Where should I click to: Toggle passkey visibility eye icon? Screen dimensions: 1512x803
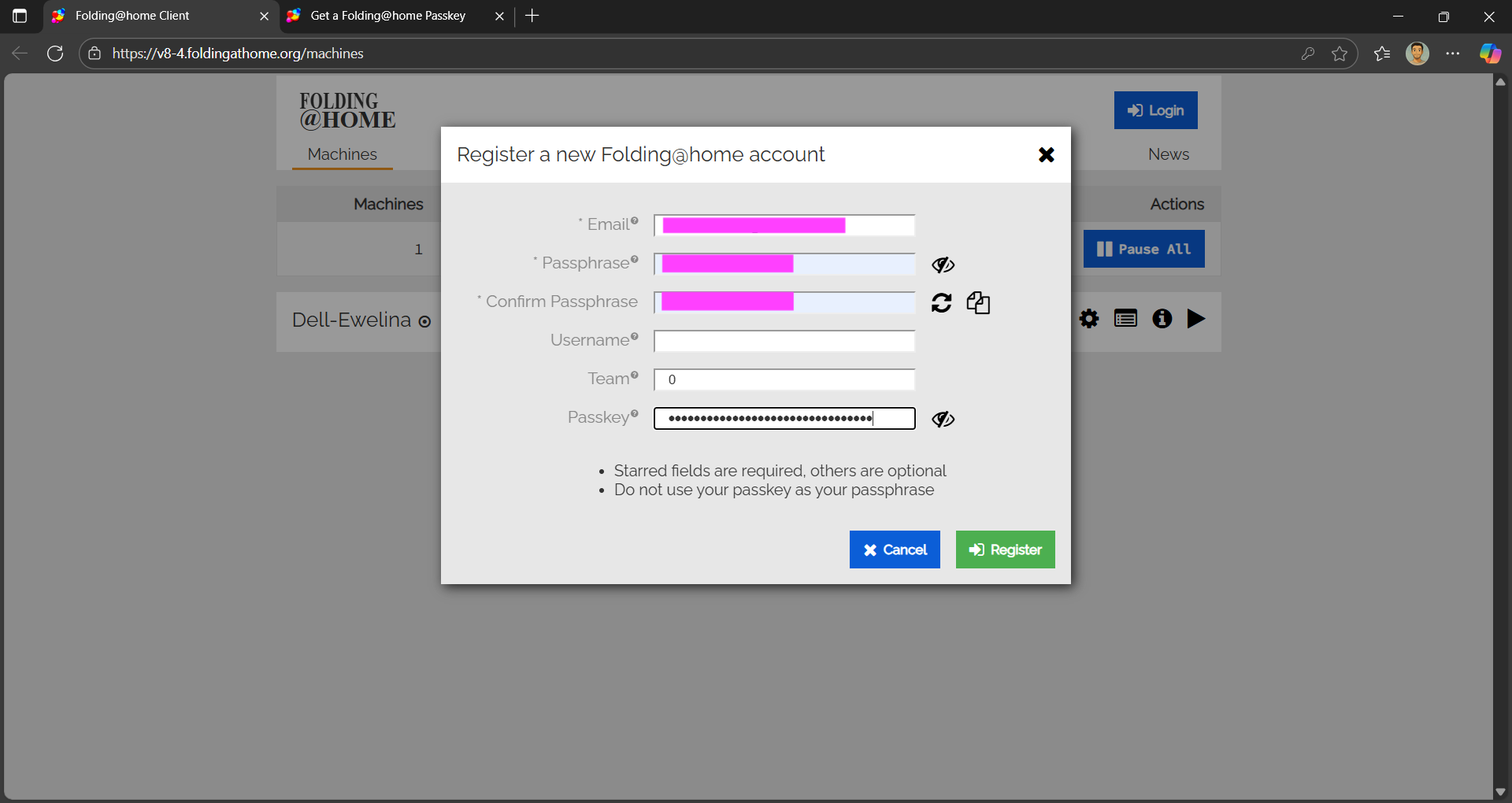pos(943,419)
